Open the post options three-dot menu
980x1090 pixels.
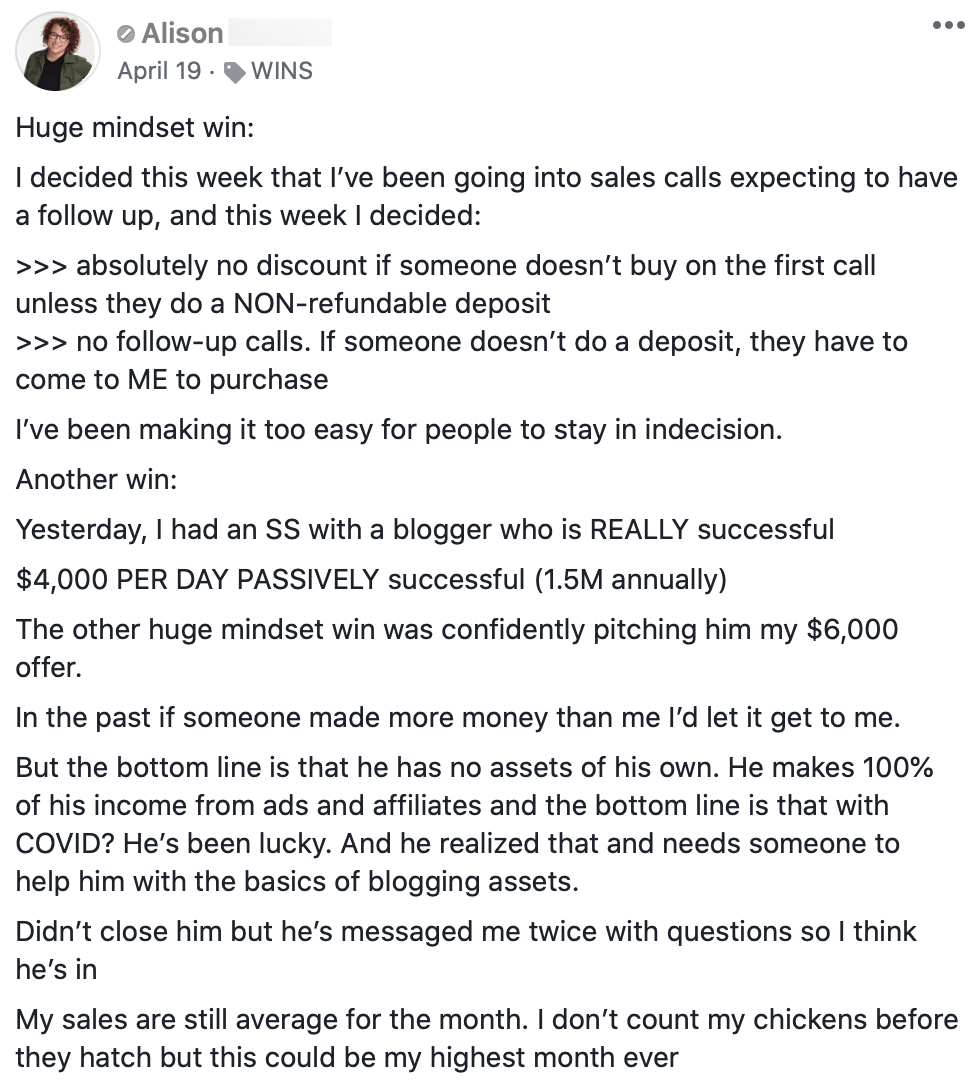pyautogui.click(x=947, y=26)
